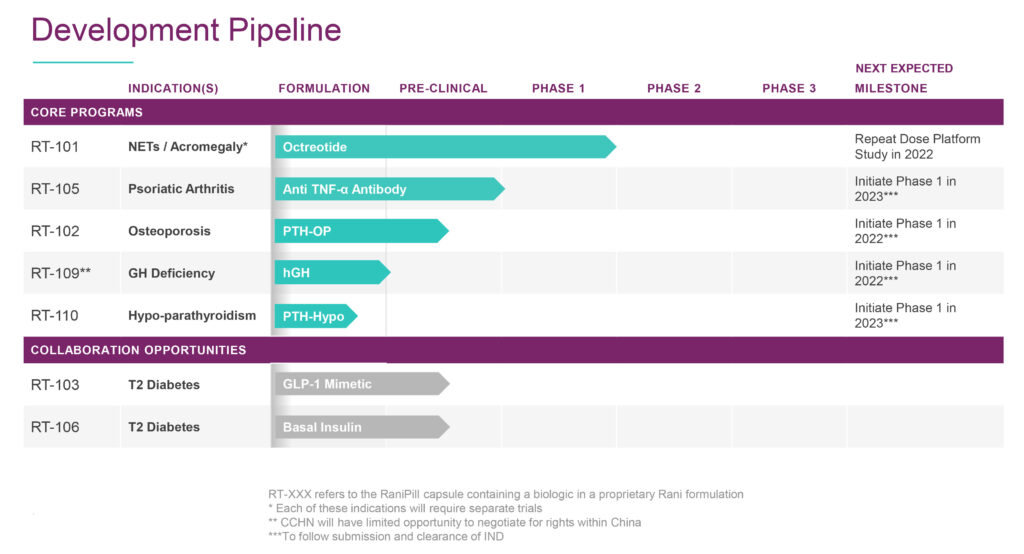The image size is (1024, 554).
Task: Click the CCHN China rights footnote
Action: coord(455,523)
